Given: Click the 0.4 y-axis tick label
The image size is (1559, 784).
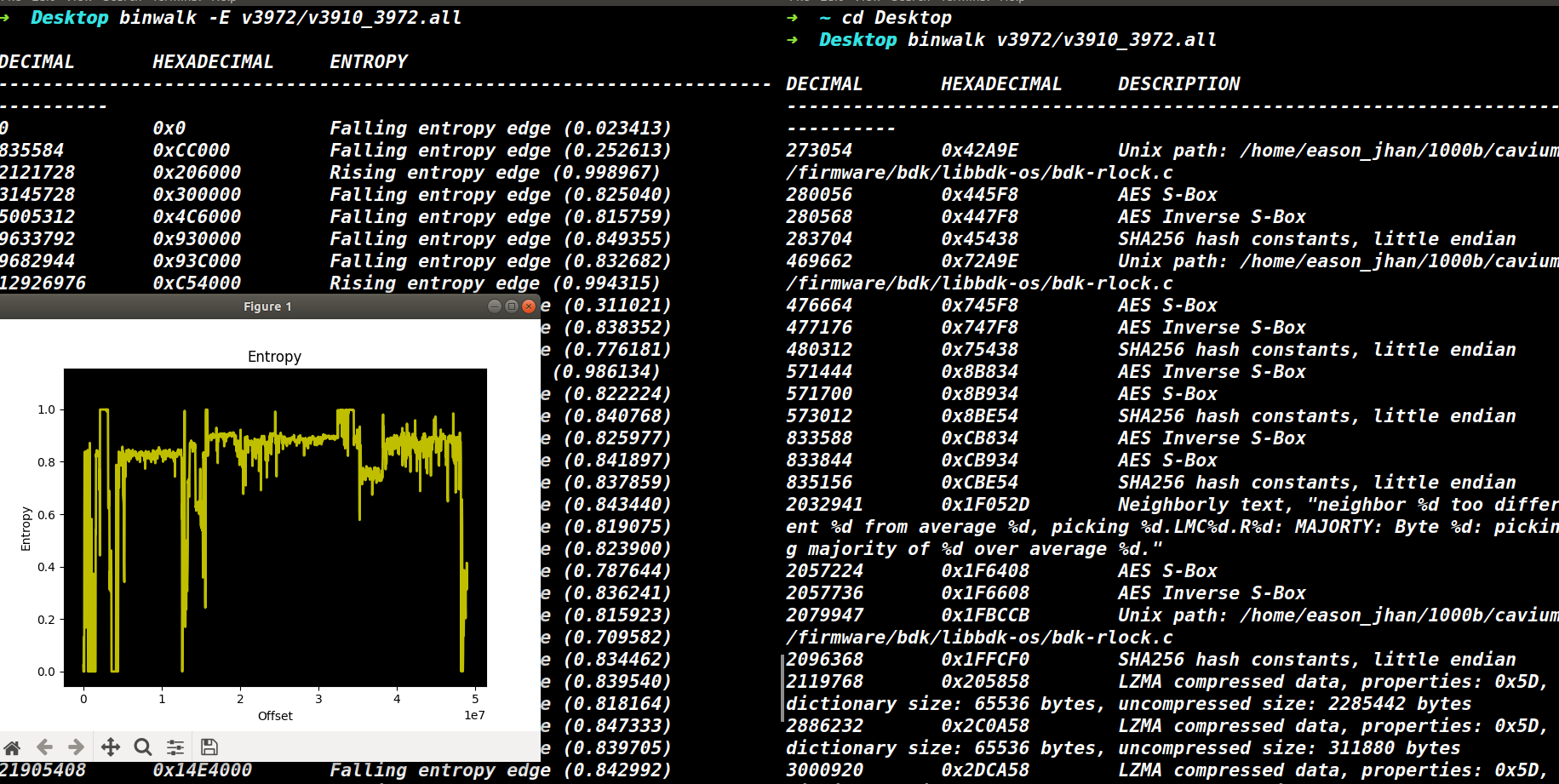Looking at the screenshot, I should tap(46, 567).
